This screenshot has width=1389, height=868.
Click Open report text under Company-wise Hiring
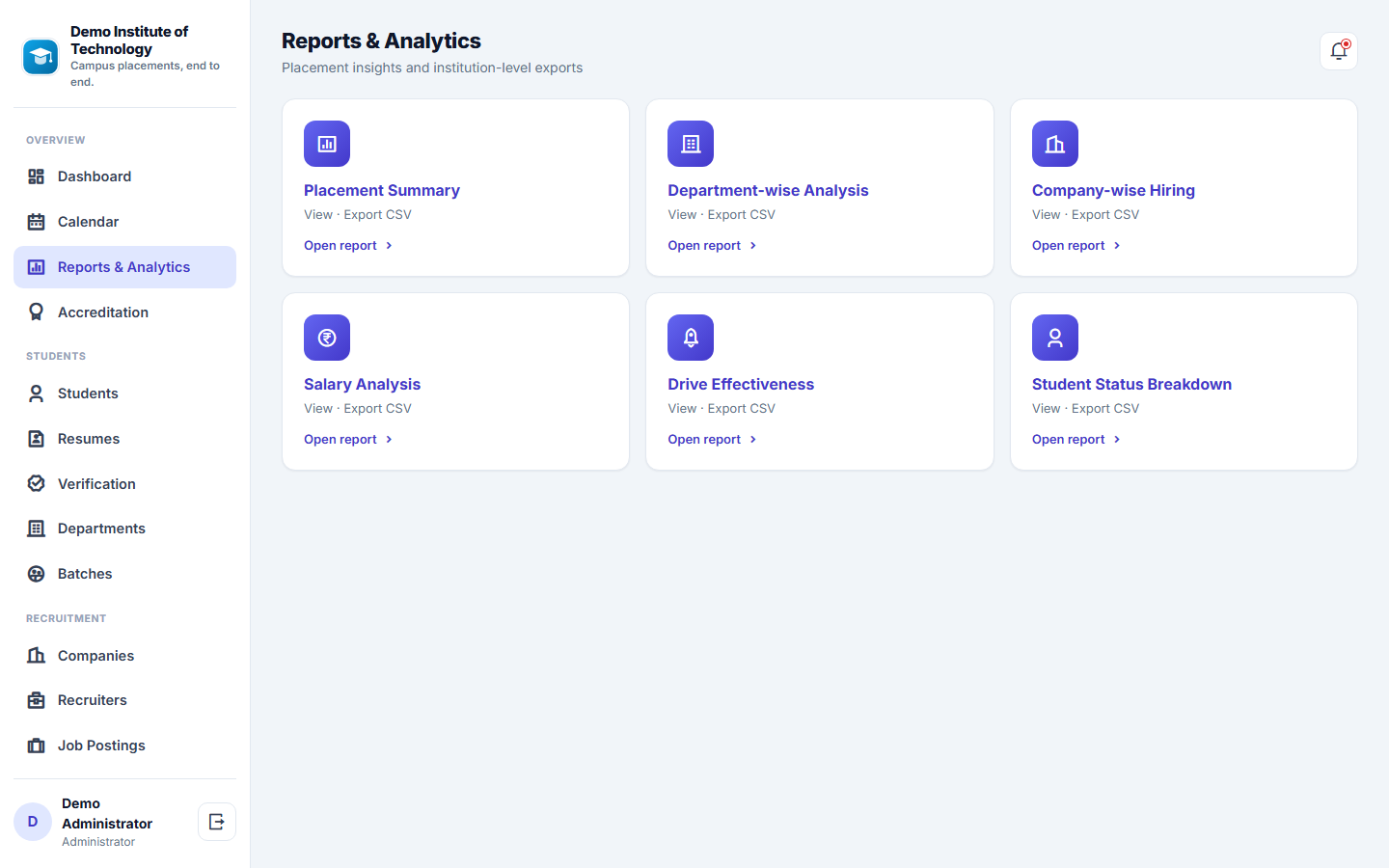tap(1068, 246)
